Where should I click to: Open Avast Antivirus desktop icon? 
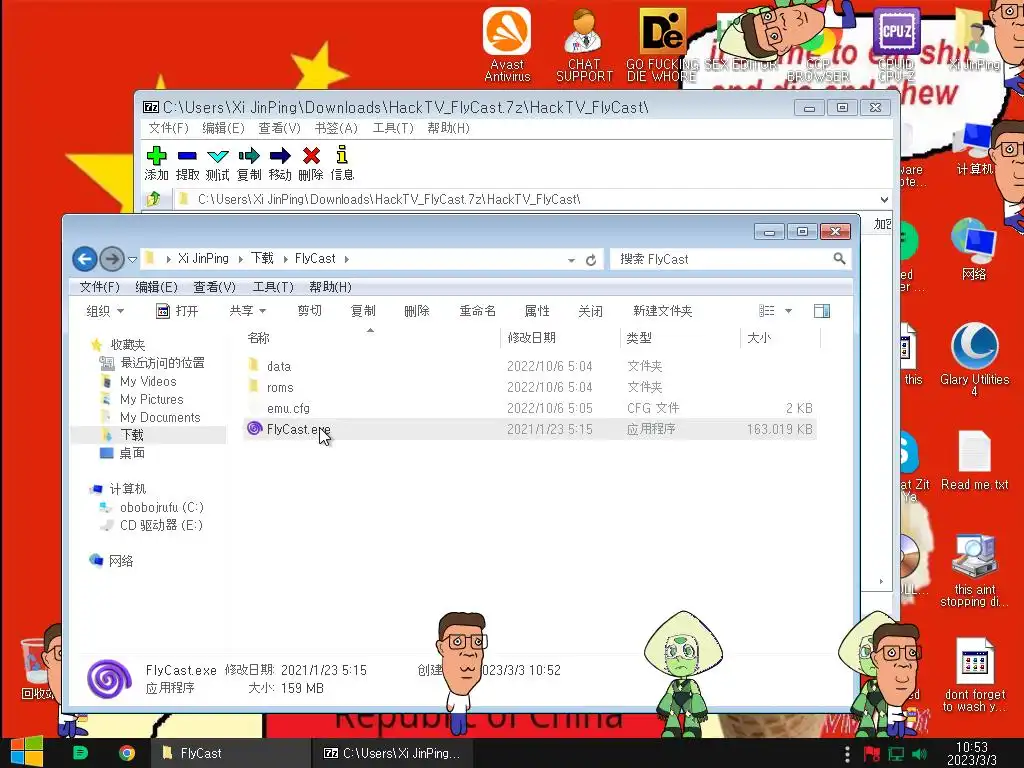point(507,44)
